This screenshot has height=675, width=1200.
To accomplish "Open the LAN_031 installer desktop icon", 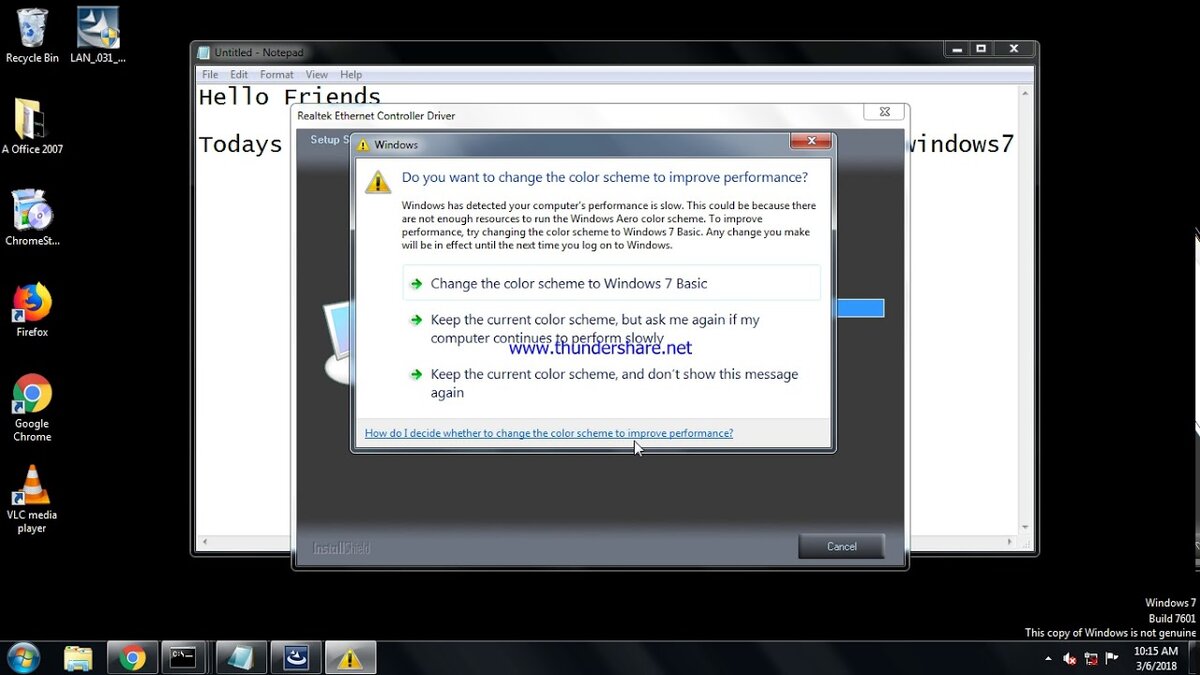I will [97, 35].
